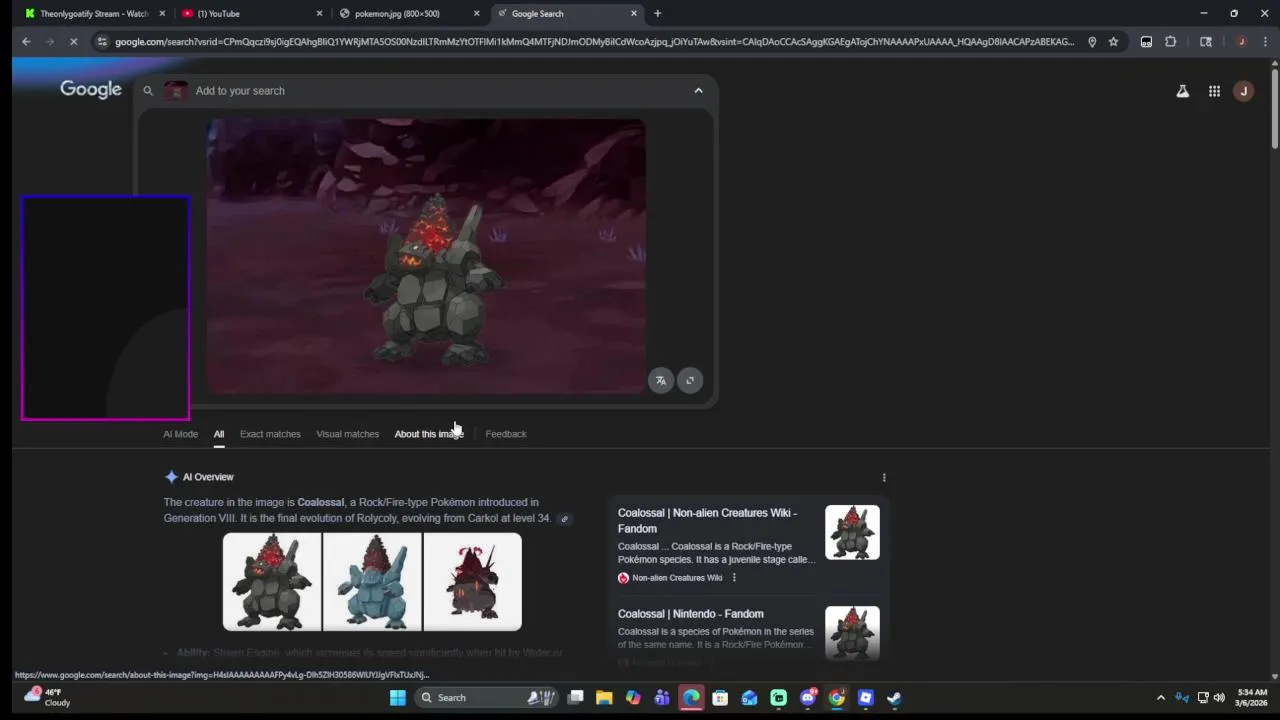
Task: Open Coalossal Non-alien Creatures Wiki Fandom link
Action: click(707, 521)
